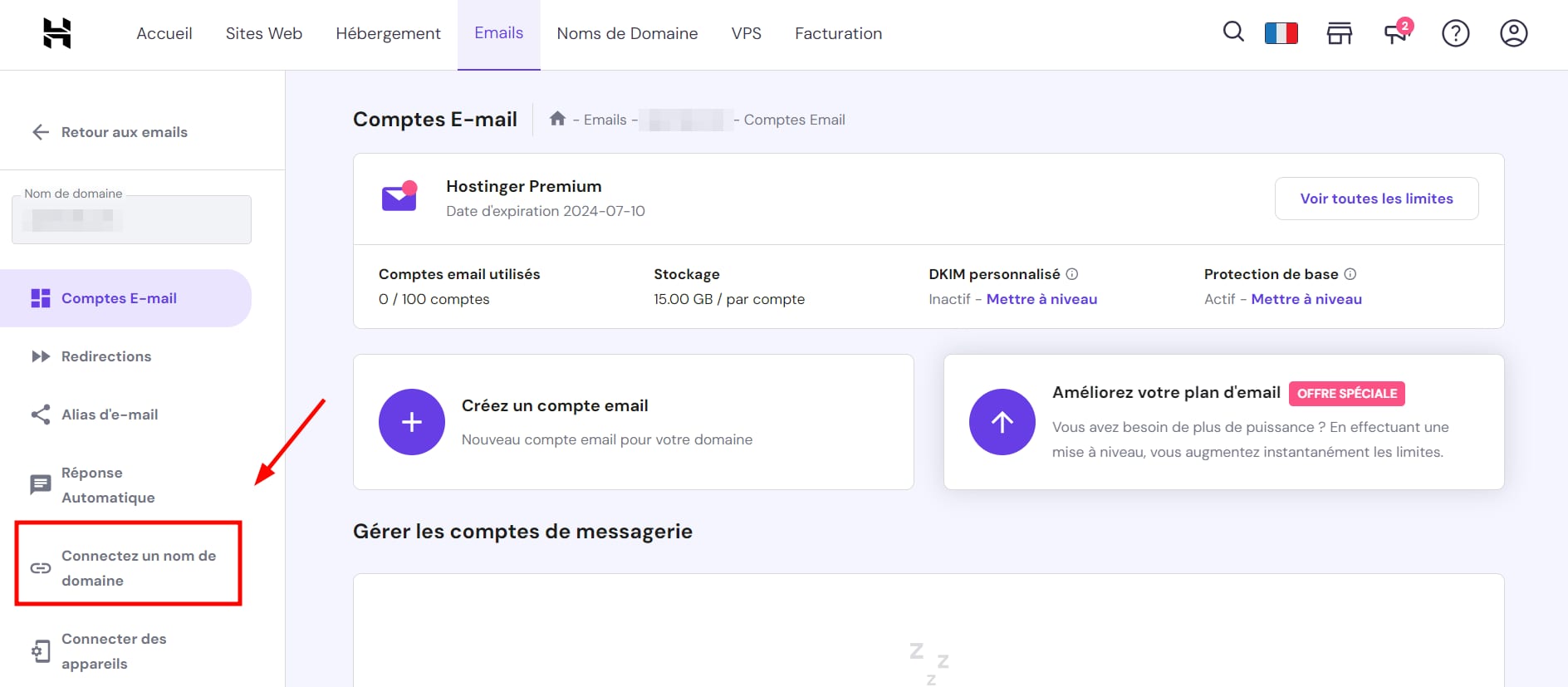Click the French flag language icon
Screen dimensions: 1568x687
point(1281,33)
